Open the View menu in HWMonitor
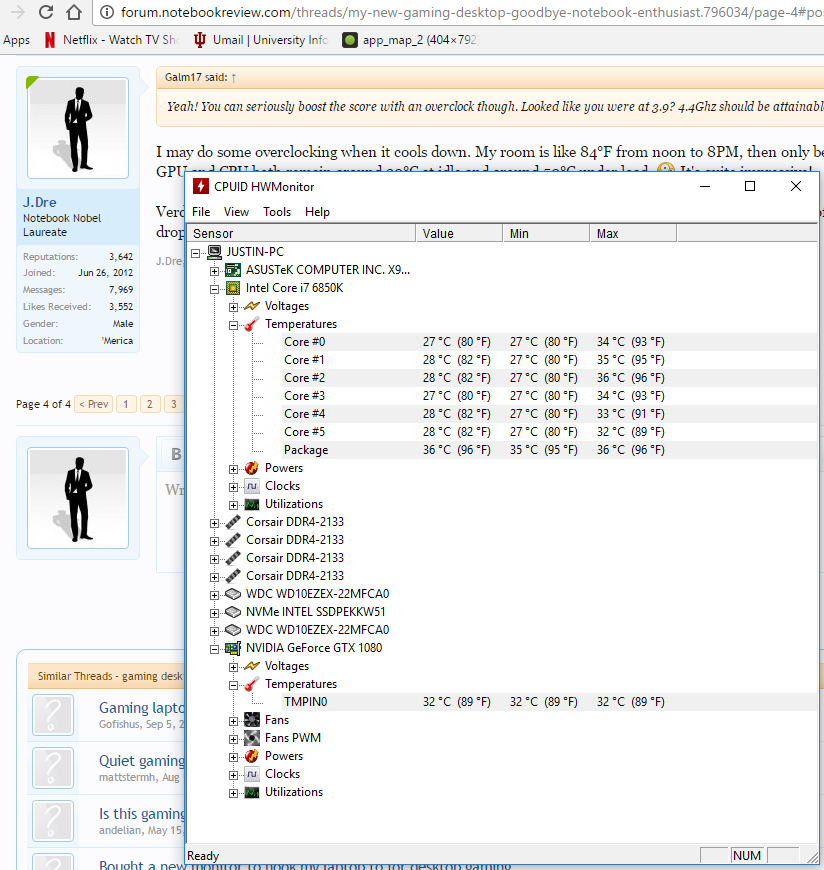The height and width of the screenshot is (870, 824). coord(236,212)
